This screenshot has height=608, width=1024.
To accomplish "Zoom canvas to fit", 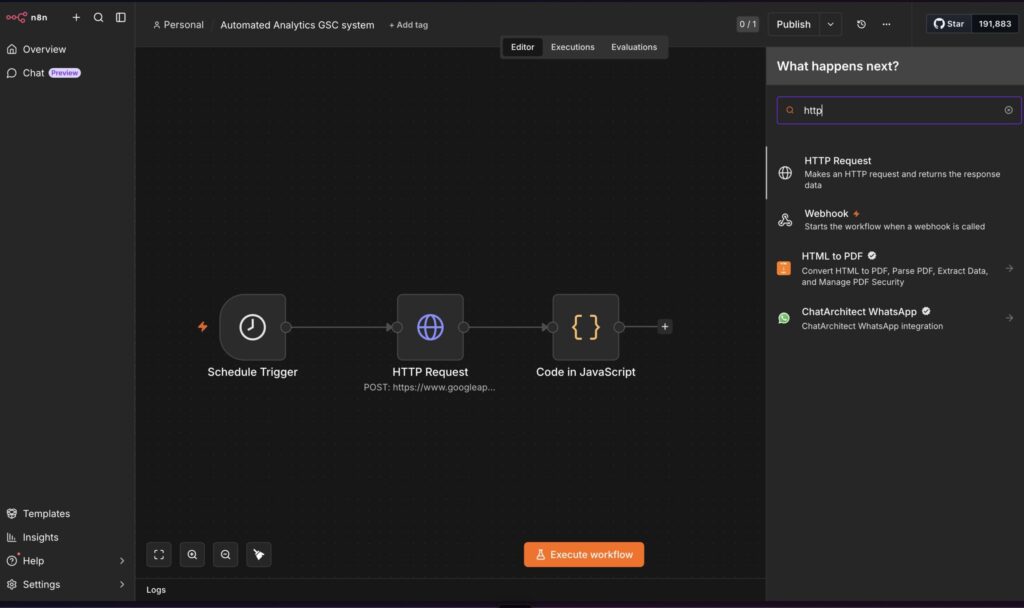I will click(x=159, y=554).
